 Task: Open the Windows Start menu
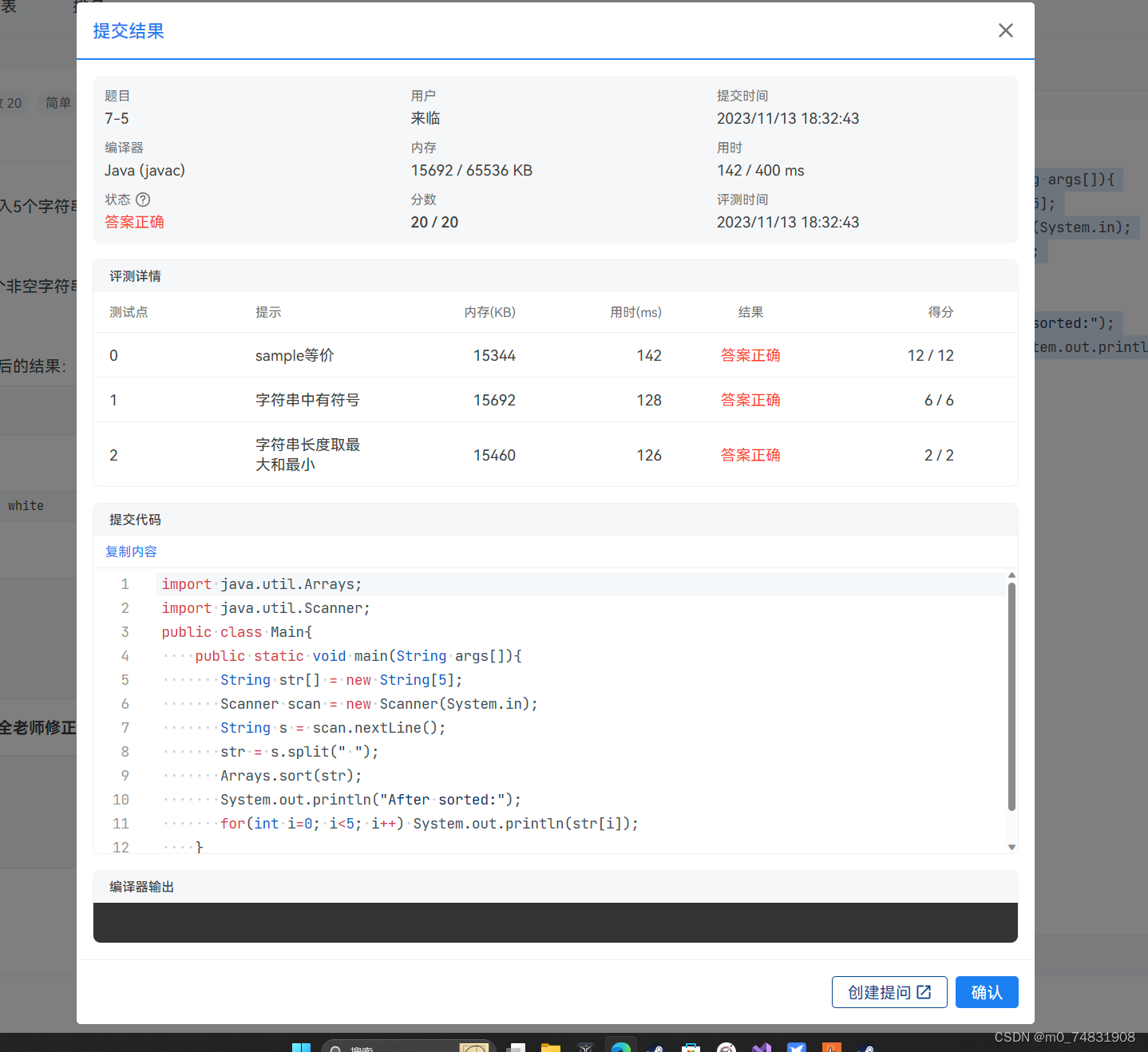(x=301, y=1046)
